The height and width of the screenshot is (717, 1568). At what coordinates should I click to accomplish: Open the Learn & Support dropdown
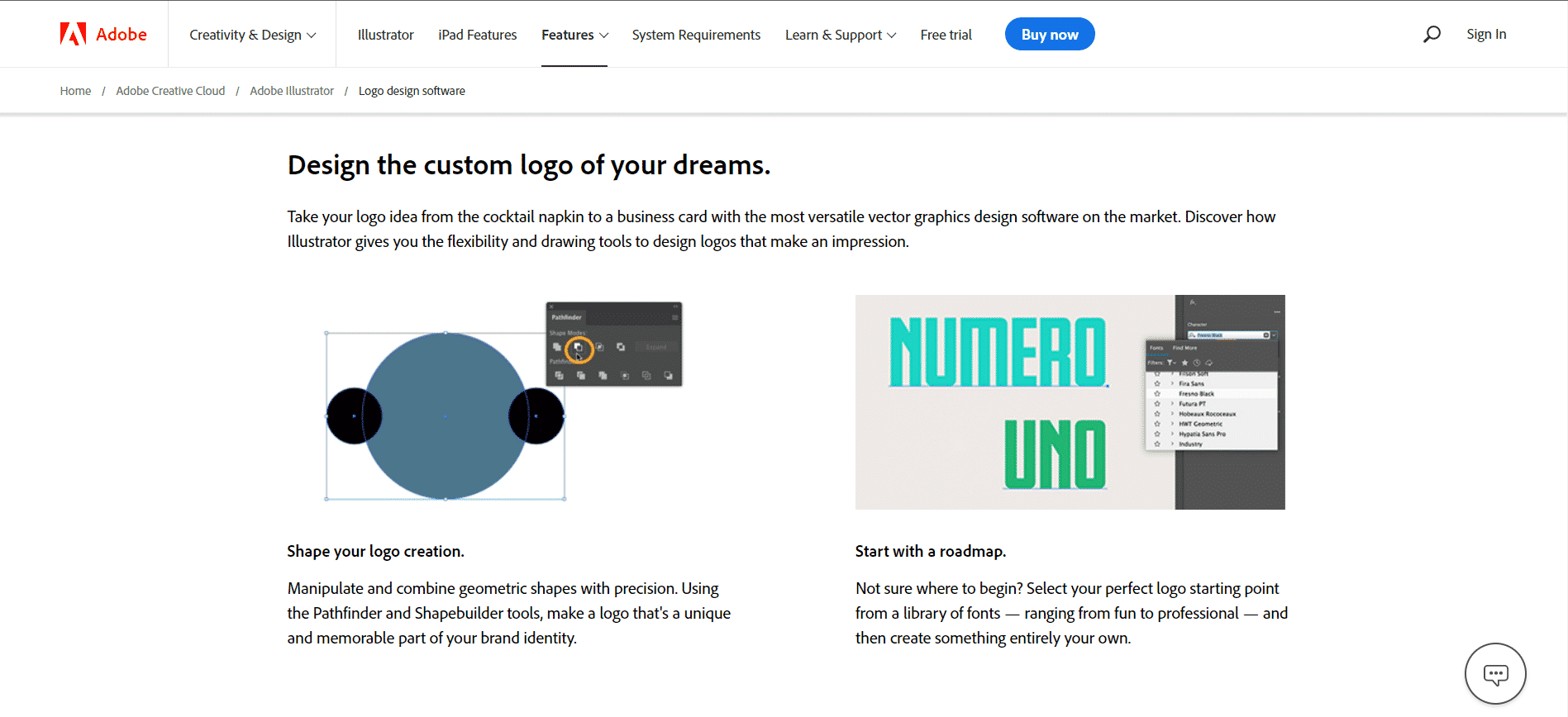point(840,35)
